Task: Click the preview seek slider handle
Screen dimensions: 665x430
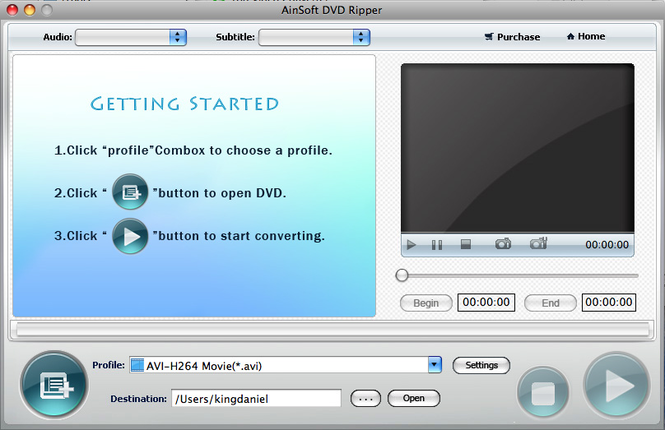Action: [x=402, y=275]
